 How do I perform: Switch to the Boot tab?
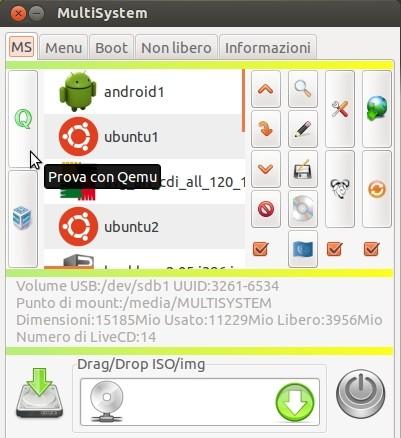111,48
